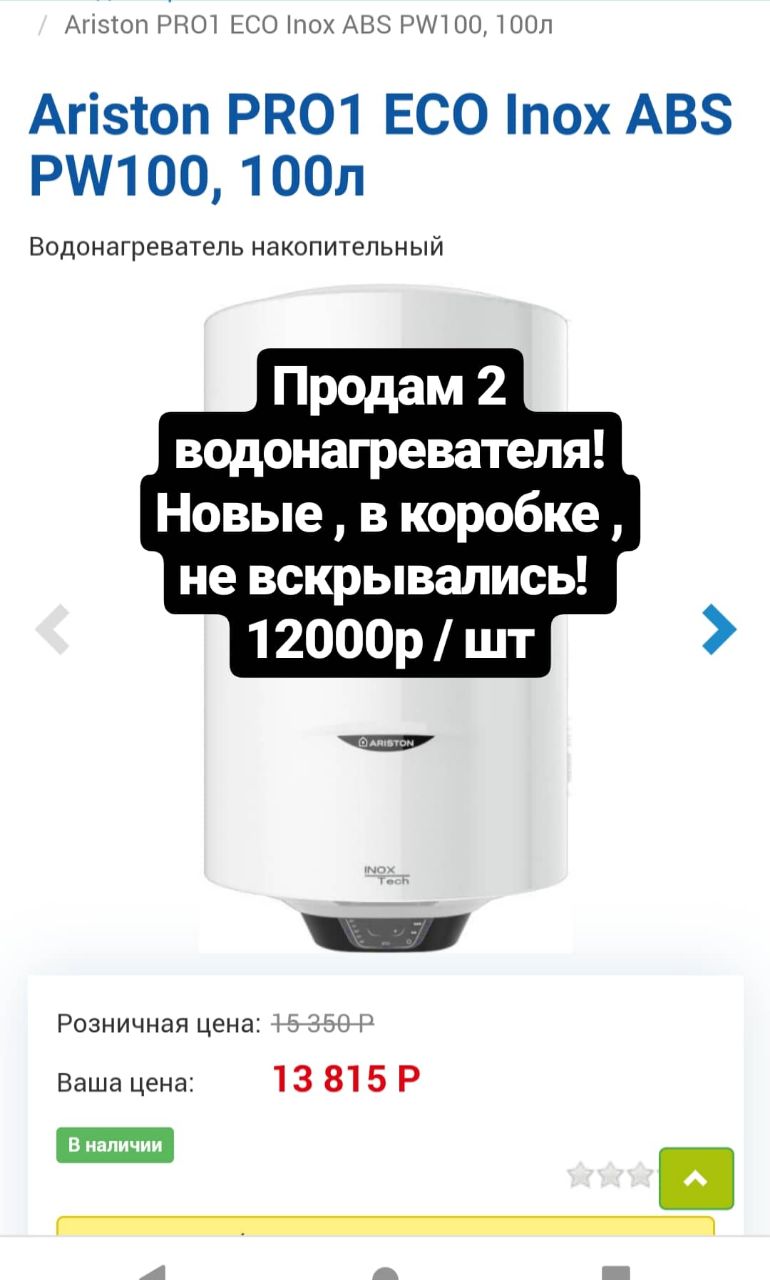Rate the product with the second star
Viewport: 770px width, 1280px height.
[x=609, y=1174]
